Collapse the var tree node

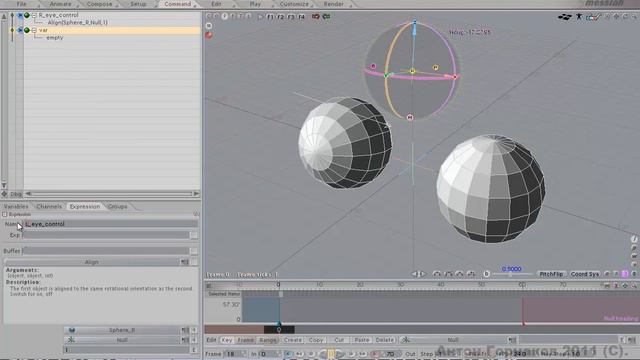coord(34,30)
